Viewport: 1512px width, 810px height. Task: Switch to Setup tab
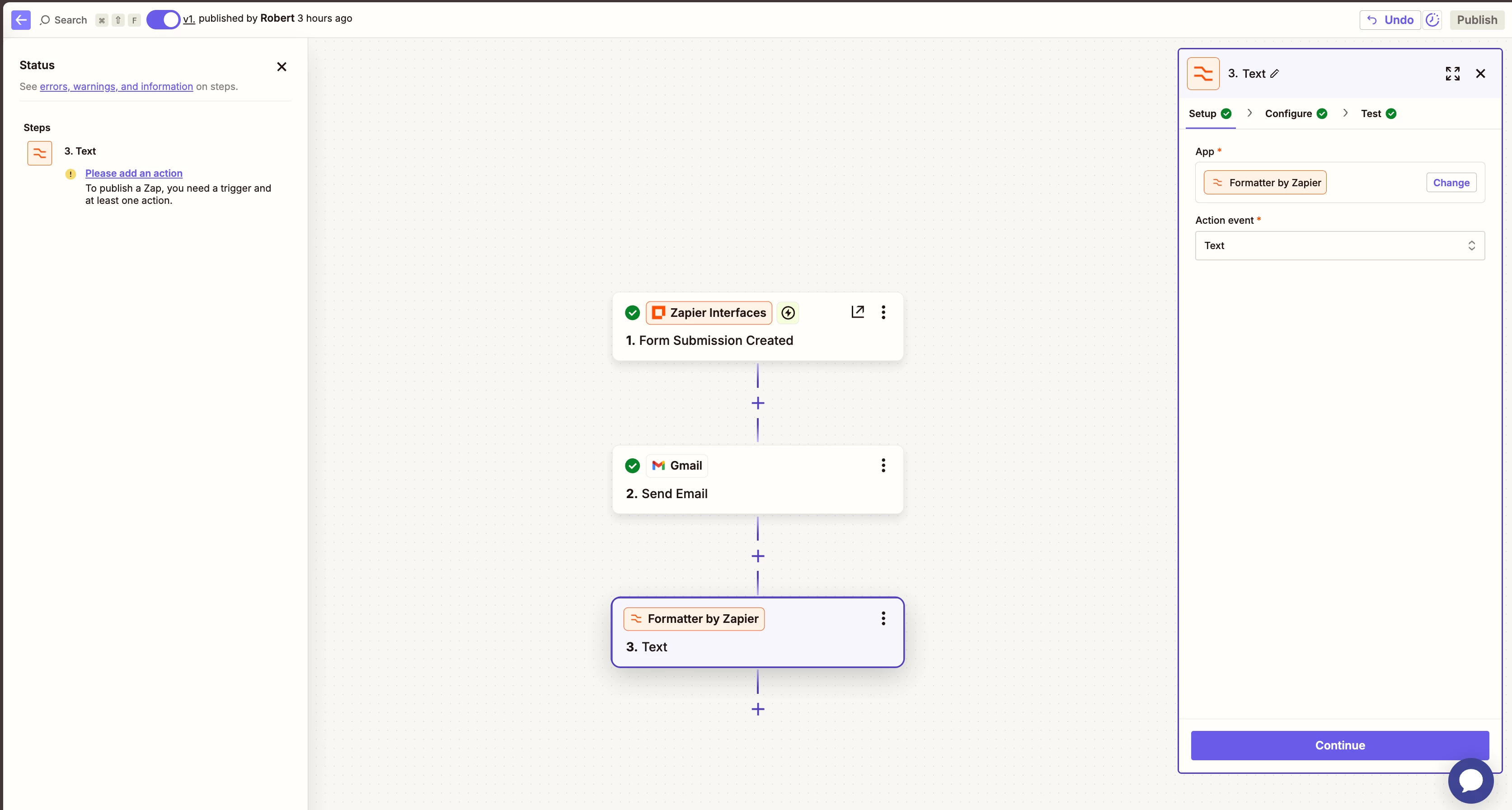[x=1210, y=114]
